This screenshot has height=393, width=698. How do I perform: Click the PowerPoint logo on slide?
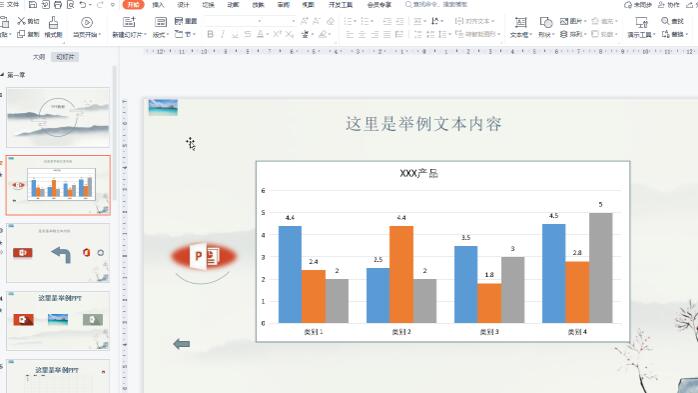click(x=204, y=256)
